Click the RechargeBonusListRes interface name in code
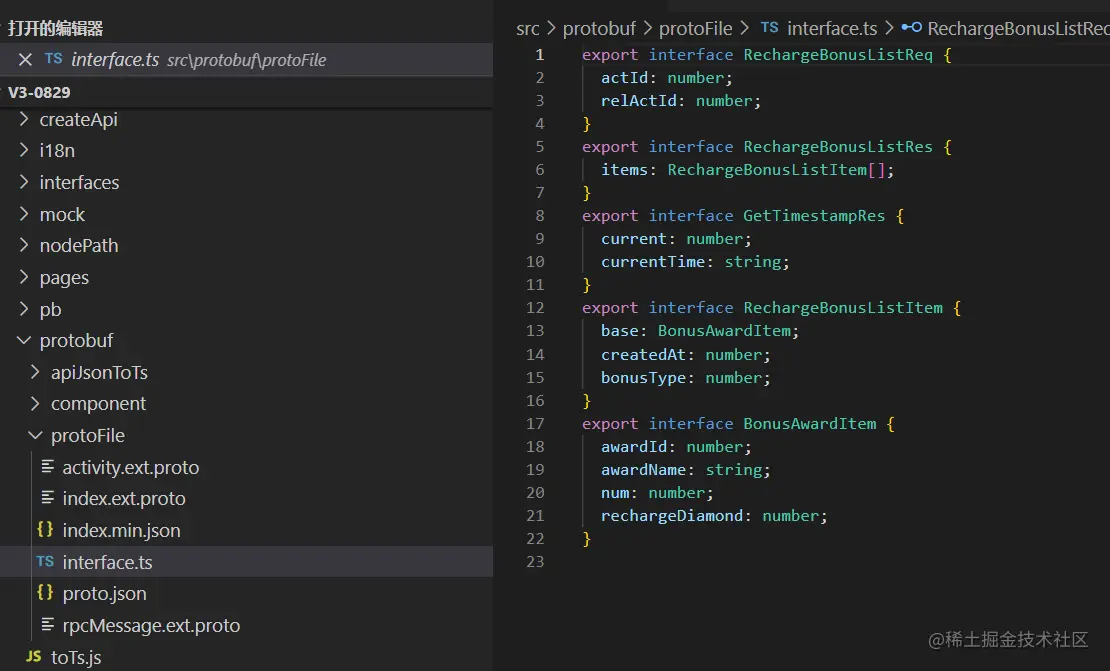This screenshot has height=671, width=1110. (x=837, y=147)
